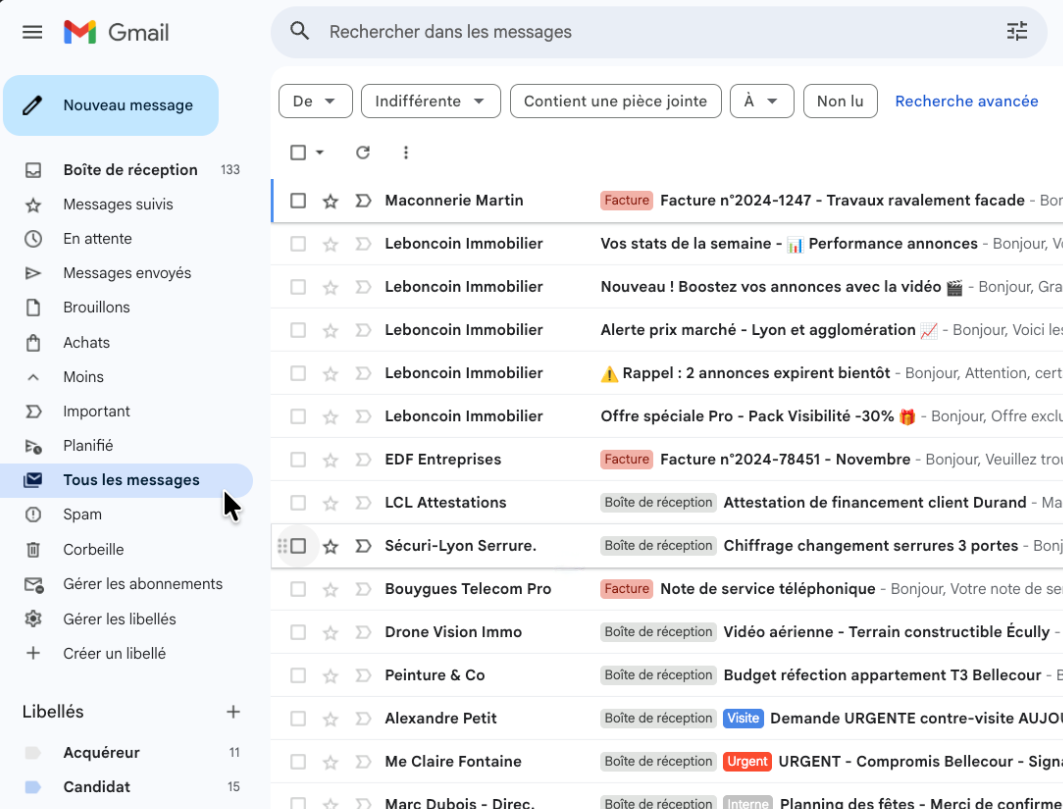
Task: Go to Boîte de réception folder
Action: pyautogui.click(x=130, y=170)
